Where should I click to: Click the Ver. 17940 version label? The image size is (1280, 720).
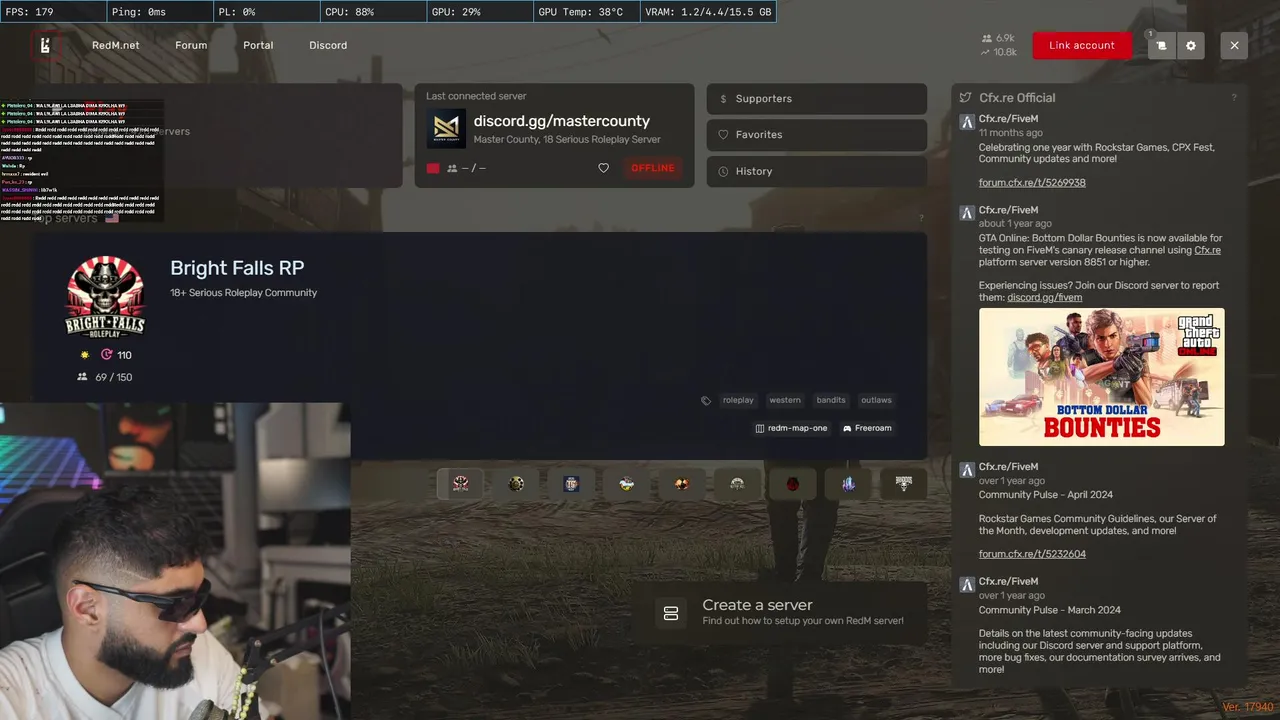click(x=1246, y=707)
